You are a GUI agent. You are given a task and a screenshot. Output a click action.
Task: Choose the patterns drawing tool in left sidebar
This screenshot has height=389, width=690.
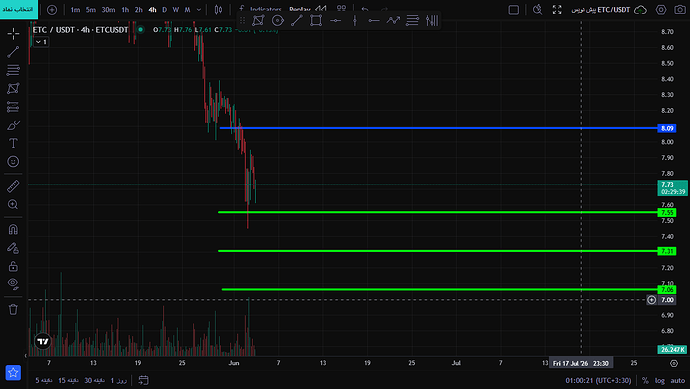pos(13,88)
